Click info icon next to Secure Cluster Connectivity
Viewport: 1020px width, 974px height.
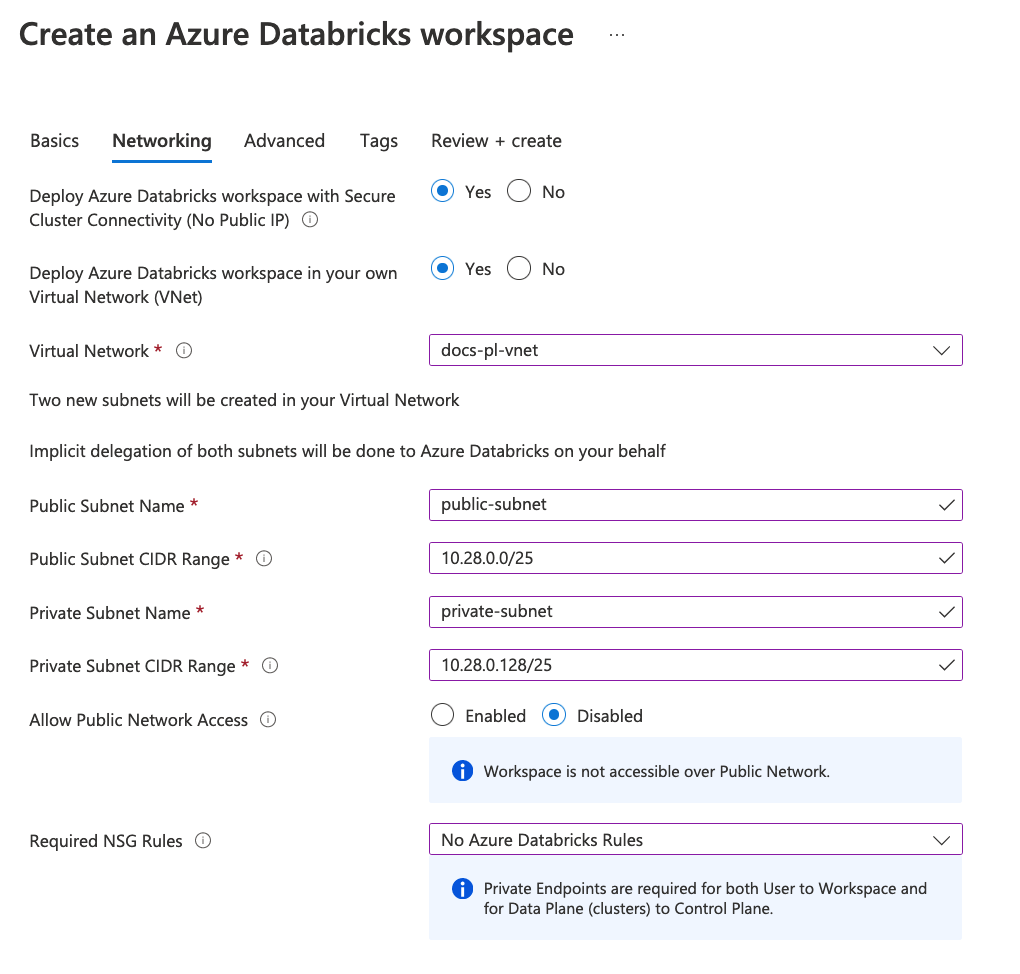click(310, 220)
